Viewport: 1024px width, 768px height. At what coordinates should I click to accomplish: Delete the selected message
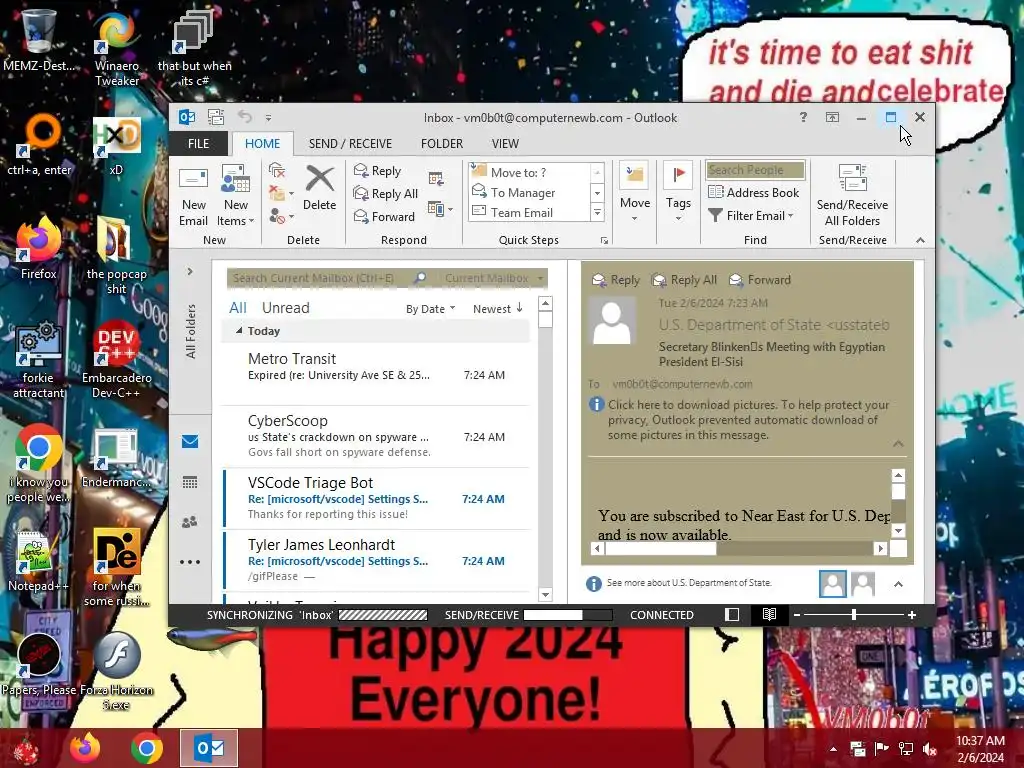pos(319,188)
